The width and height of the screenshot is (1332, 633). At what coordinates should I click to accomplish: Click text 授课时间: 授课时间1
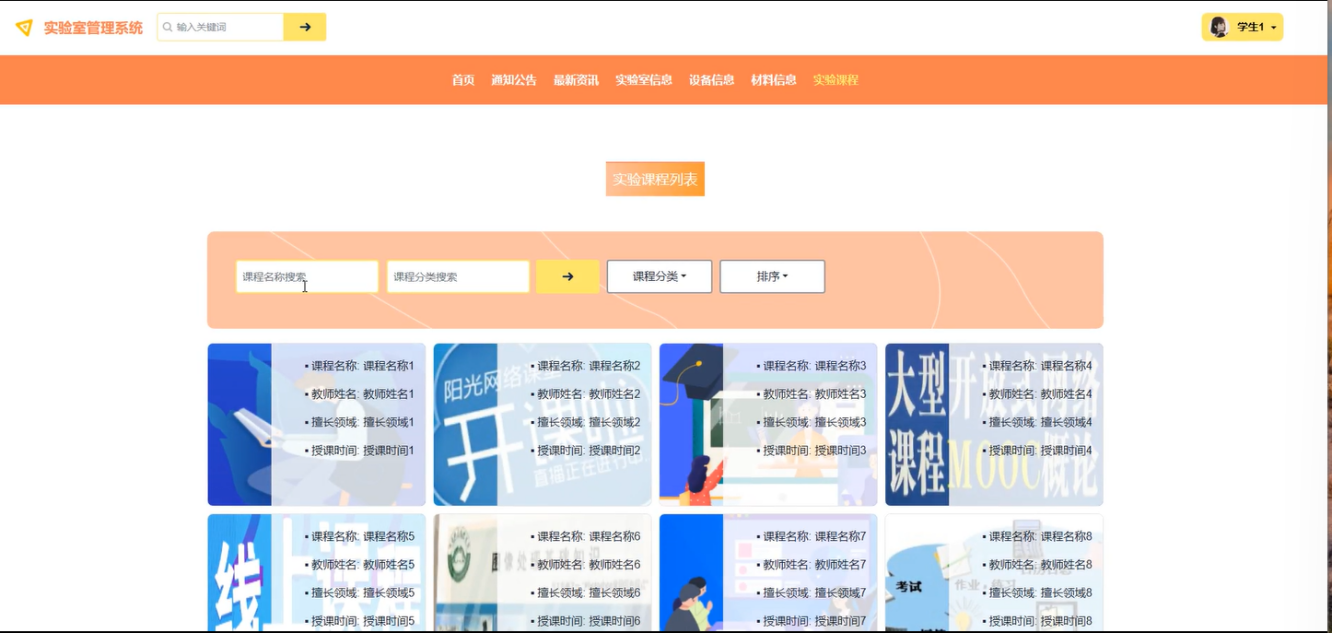(362, 450)
